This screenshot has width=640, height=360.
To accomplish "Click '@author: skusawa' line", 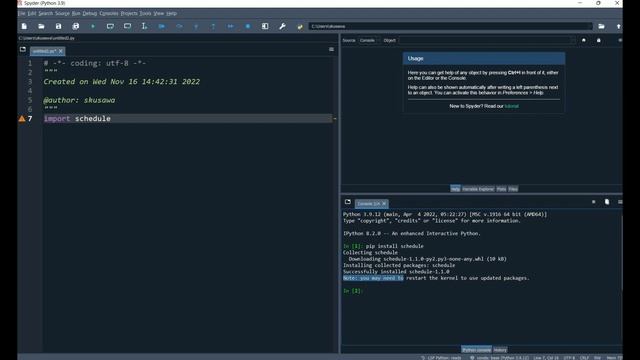I will (x=79, y=100).
